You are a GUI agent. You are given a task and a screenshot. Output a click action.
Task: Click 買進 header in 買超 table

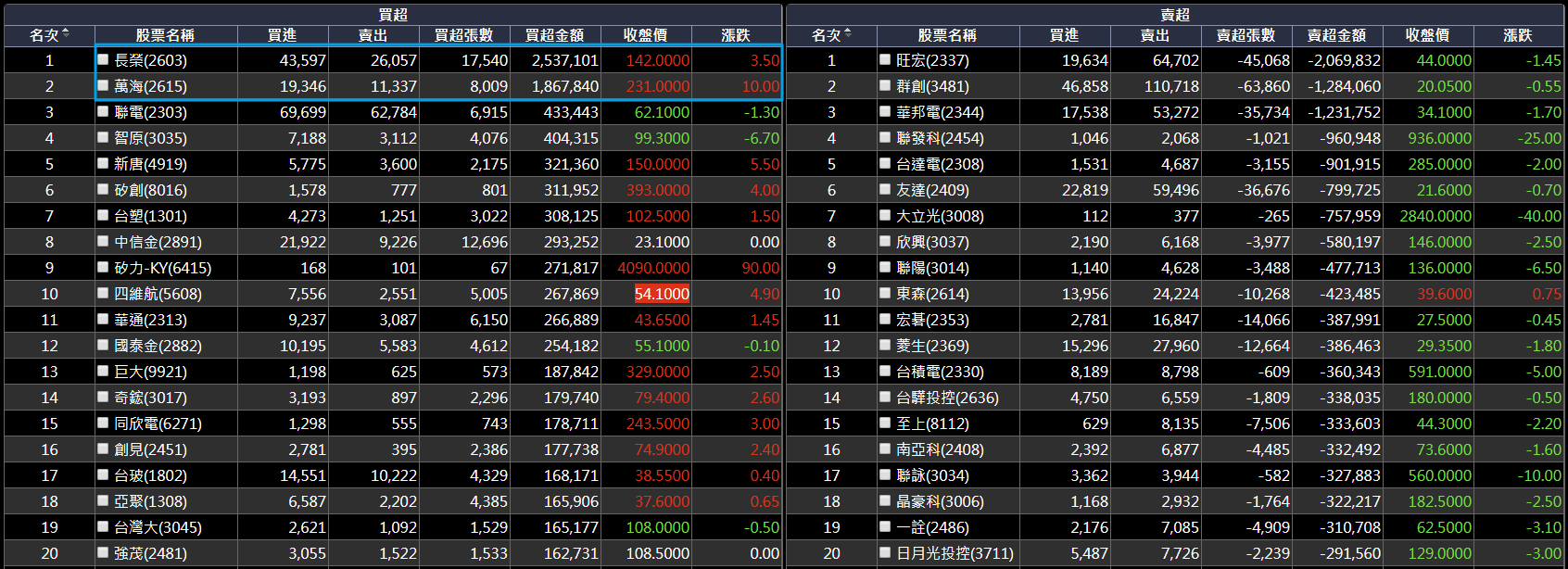(282, 35)
